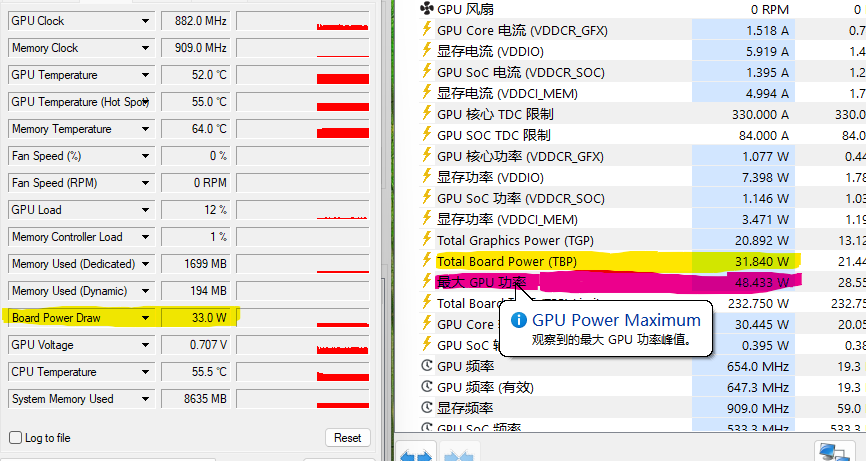866x461 pixels.
Task: Click the blue expand arrows button in HWiNFO
Action: click(416, 452)
